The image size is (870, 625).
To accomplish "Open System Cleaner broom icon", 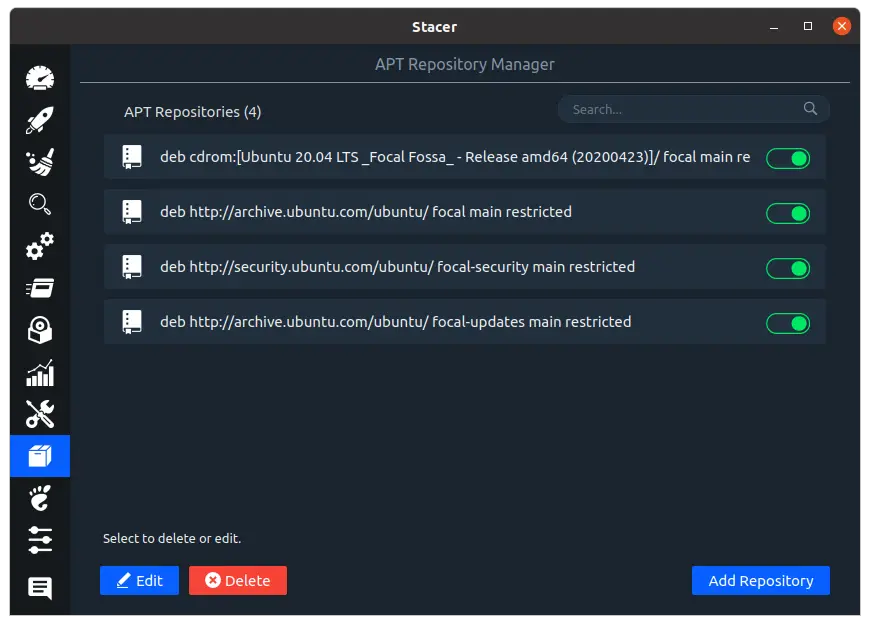I will click(x=40, y=162).
